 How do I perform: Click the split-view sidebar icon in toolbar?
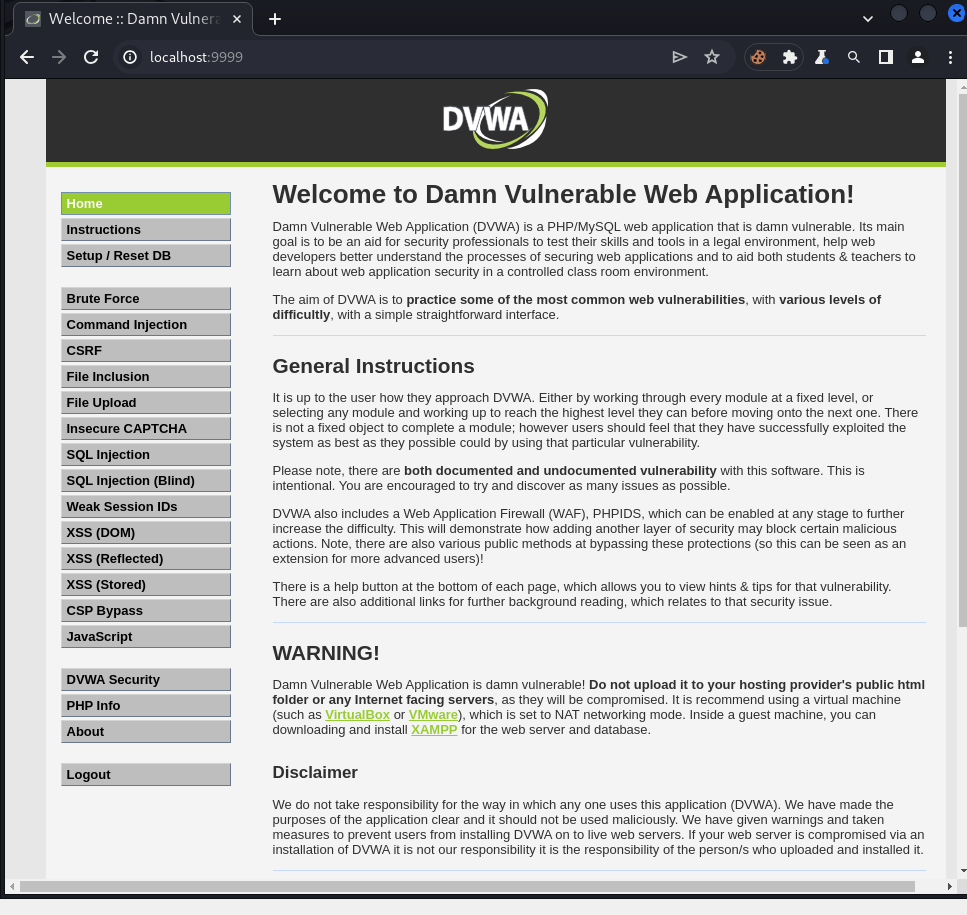[885, 57]
